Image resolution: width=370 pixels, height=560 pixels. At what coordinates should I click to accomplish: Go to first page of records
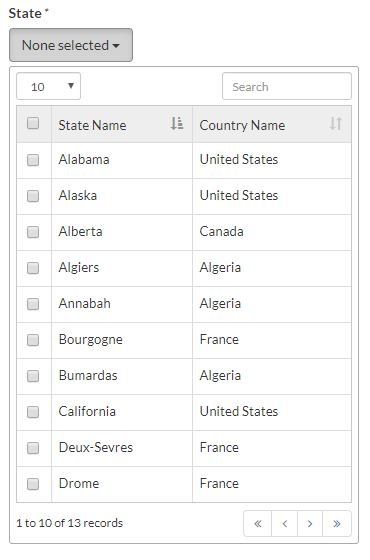(x=258, y=524)
